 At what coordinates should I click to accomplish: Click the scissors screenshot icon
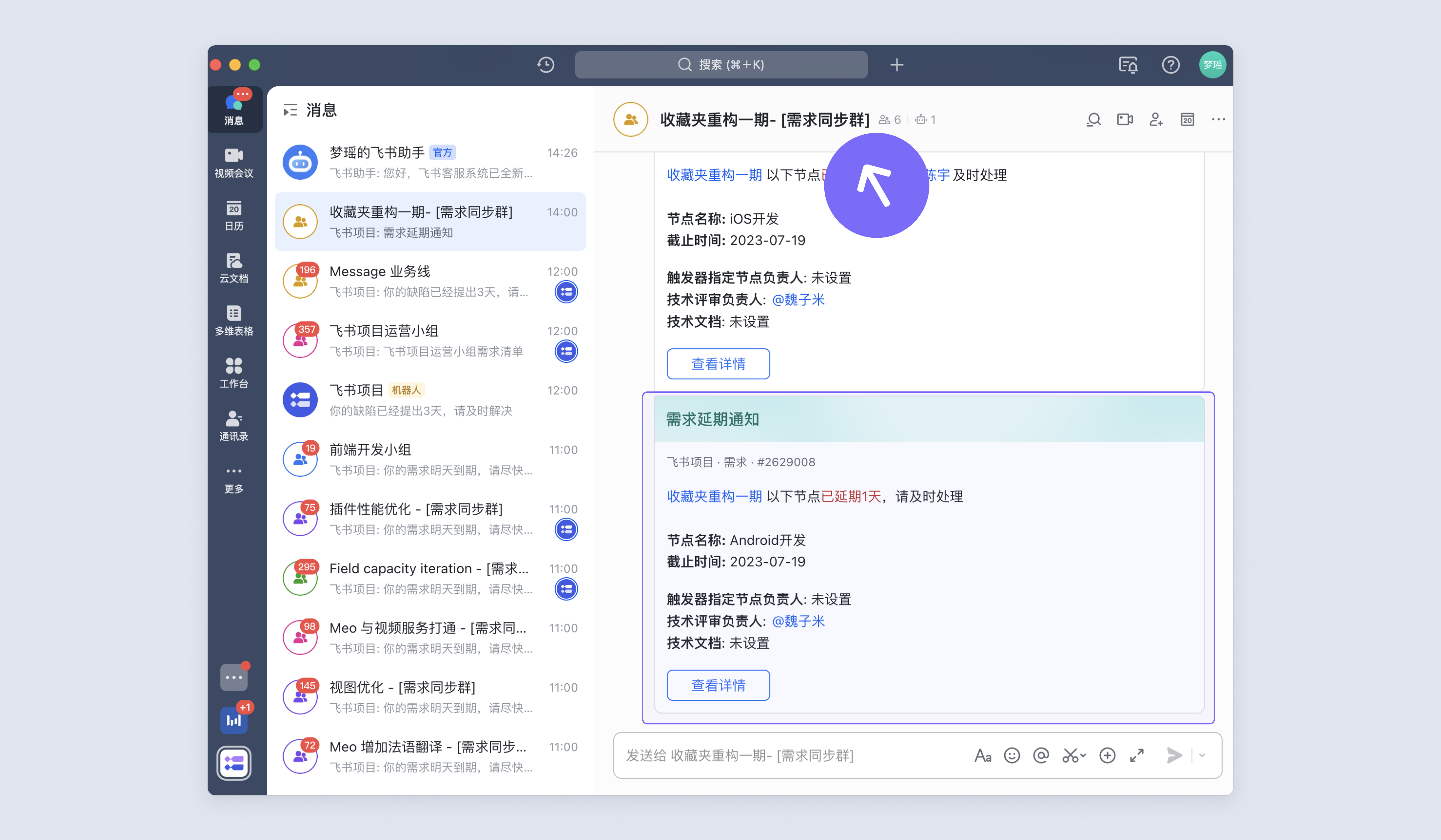(x=1073, y=755)
